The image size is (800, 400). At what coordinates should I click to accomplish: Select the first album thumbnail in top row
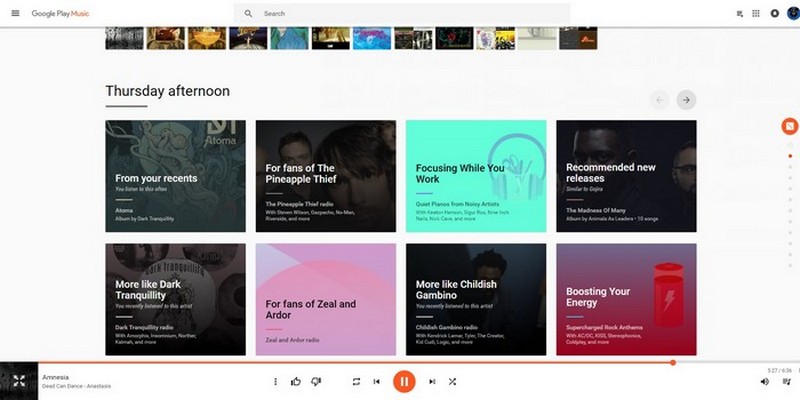[x=124, y=38]
